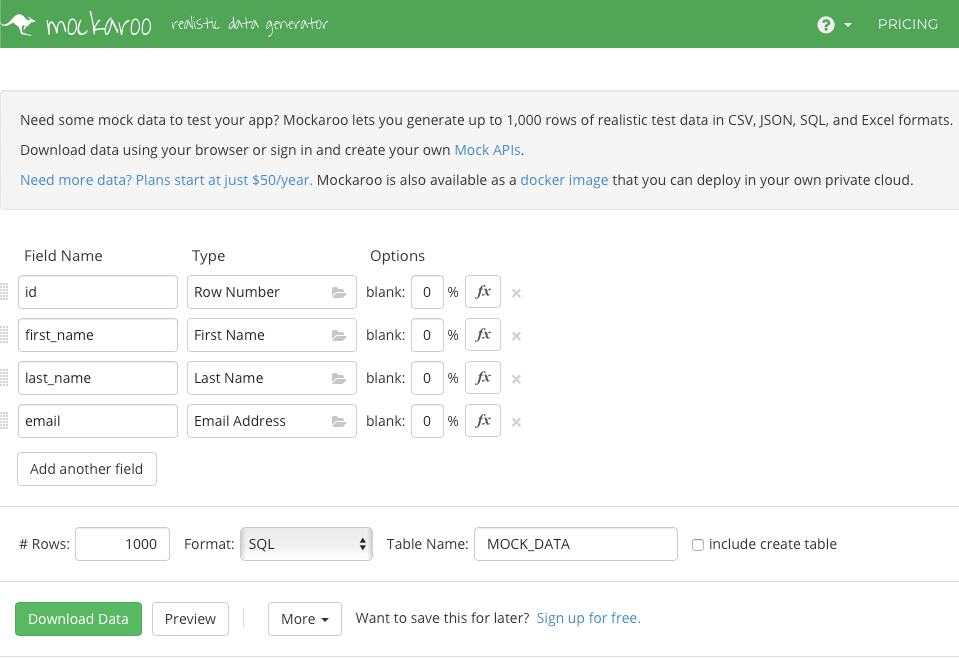Remove the email field row
This screenshot has height=659, width=959.
coord(516,422)
